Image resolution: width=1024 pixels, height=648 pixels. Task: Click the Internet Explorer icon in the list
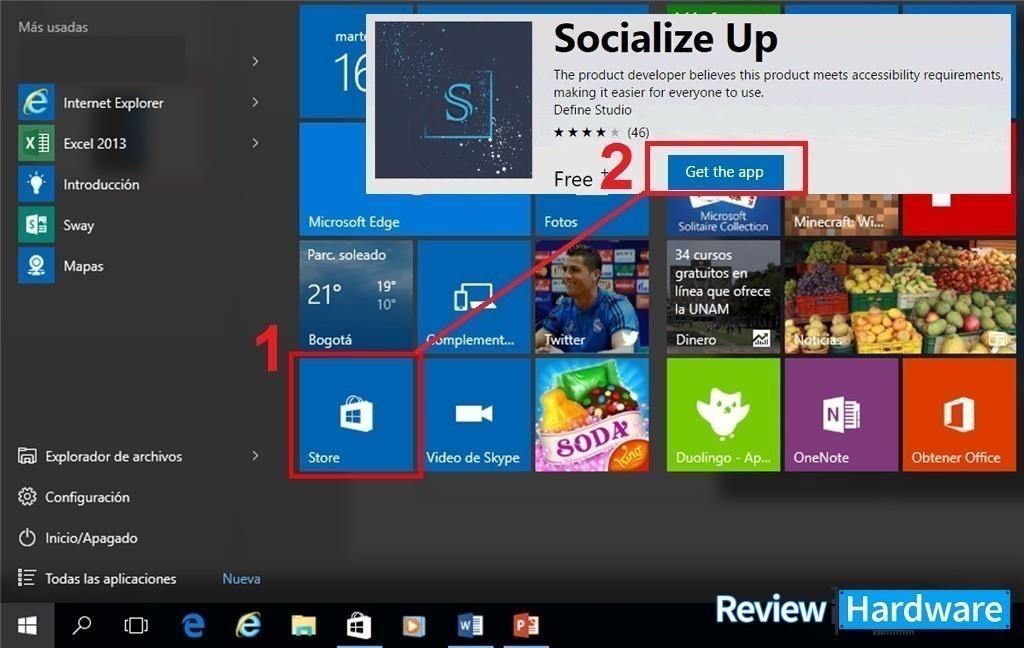tap(36, 103)
